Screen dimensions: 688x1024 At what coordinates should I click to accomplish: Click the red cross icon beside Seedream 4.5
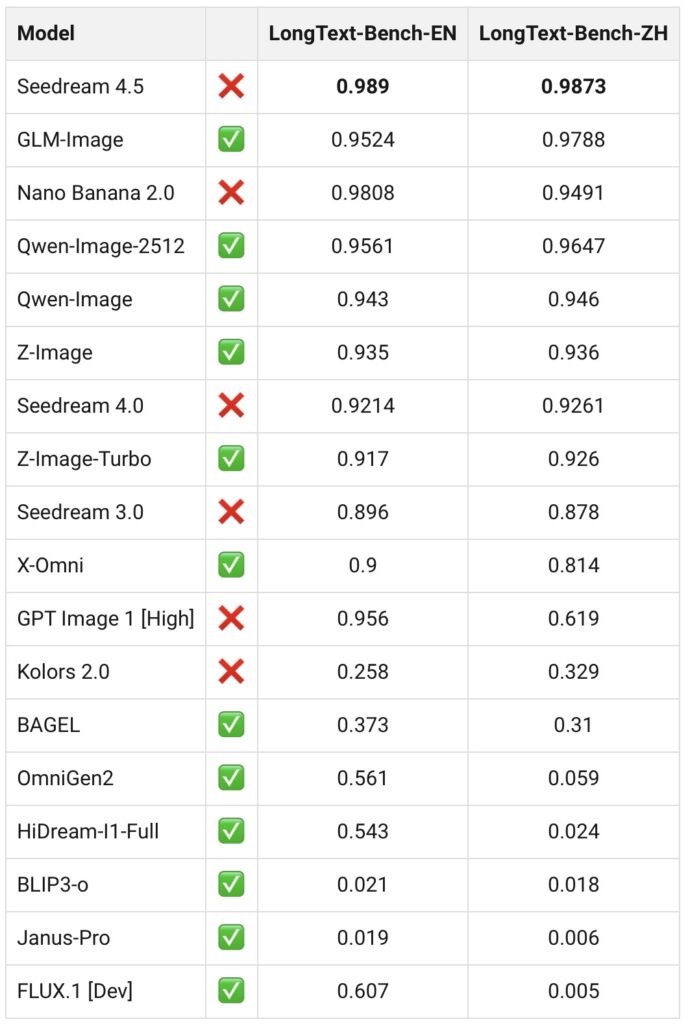[x=231, y=86]
